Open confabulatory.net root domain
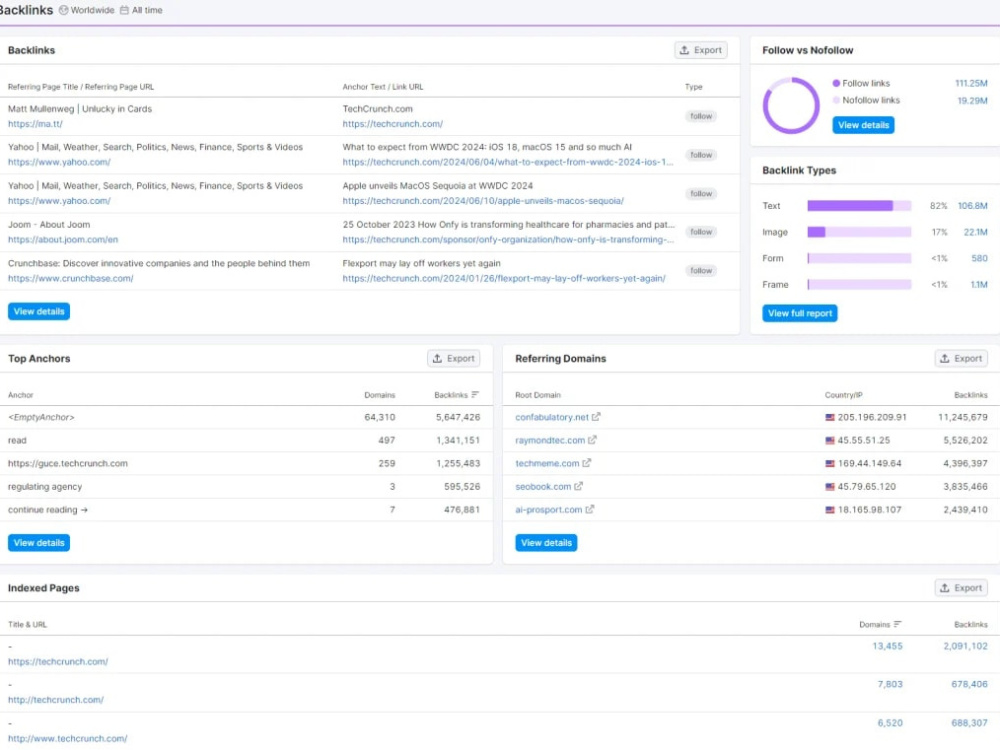1000x750 pixels. pyautogui.click(x=552, y=417)
